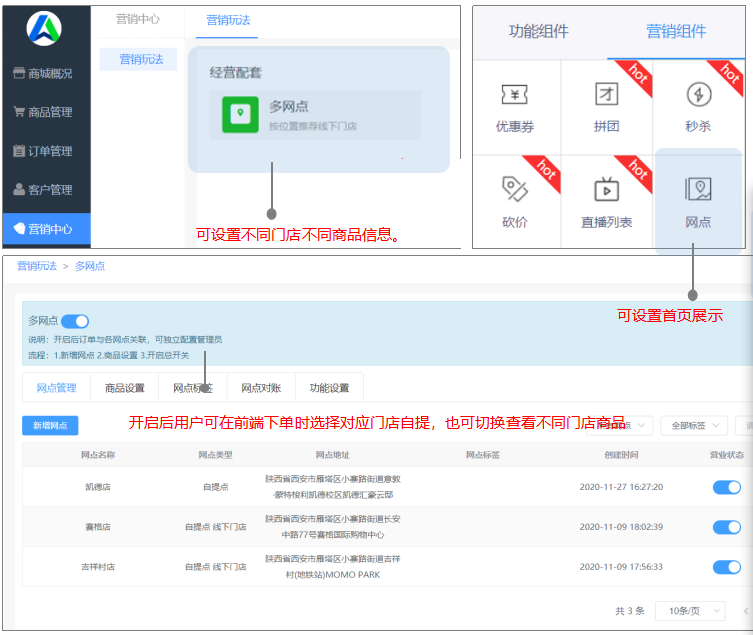753x635 pixels.
Task: Click the app logo in sidebar
Action: [44, 29]
